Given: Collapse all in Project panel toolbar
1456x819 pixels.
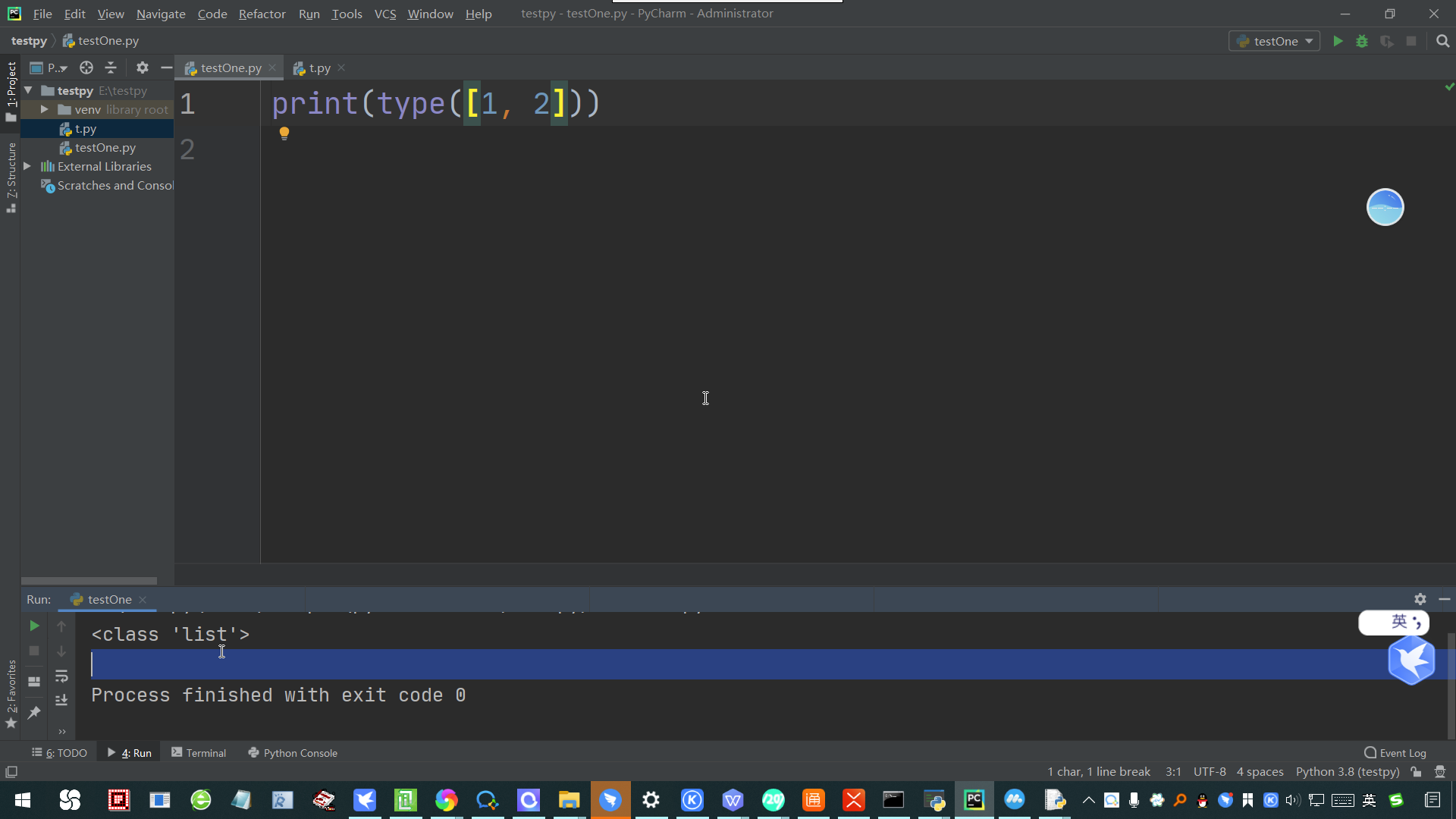Looking at the screenshot, I should [111, 67].
